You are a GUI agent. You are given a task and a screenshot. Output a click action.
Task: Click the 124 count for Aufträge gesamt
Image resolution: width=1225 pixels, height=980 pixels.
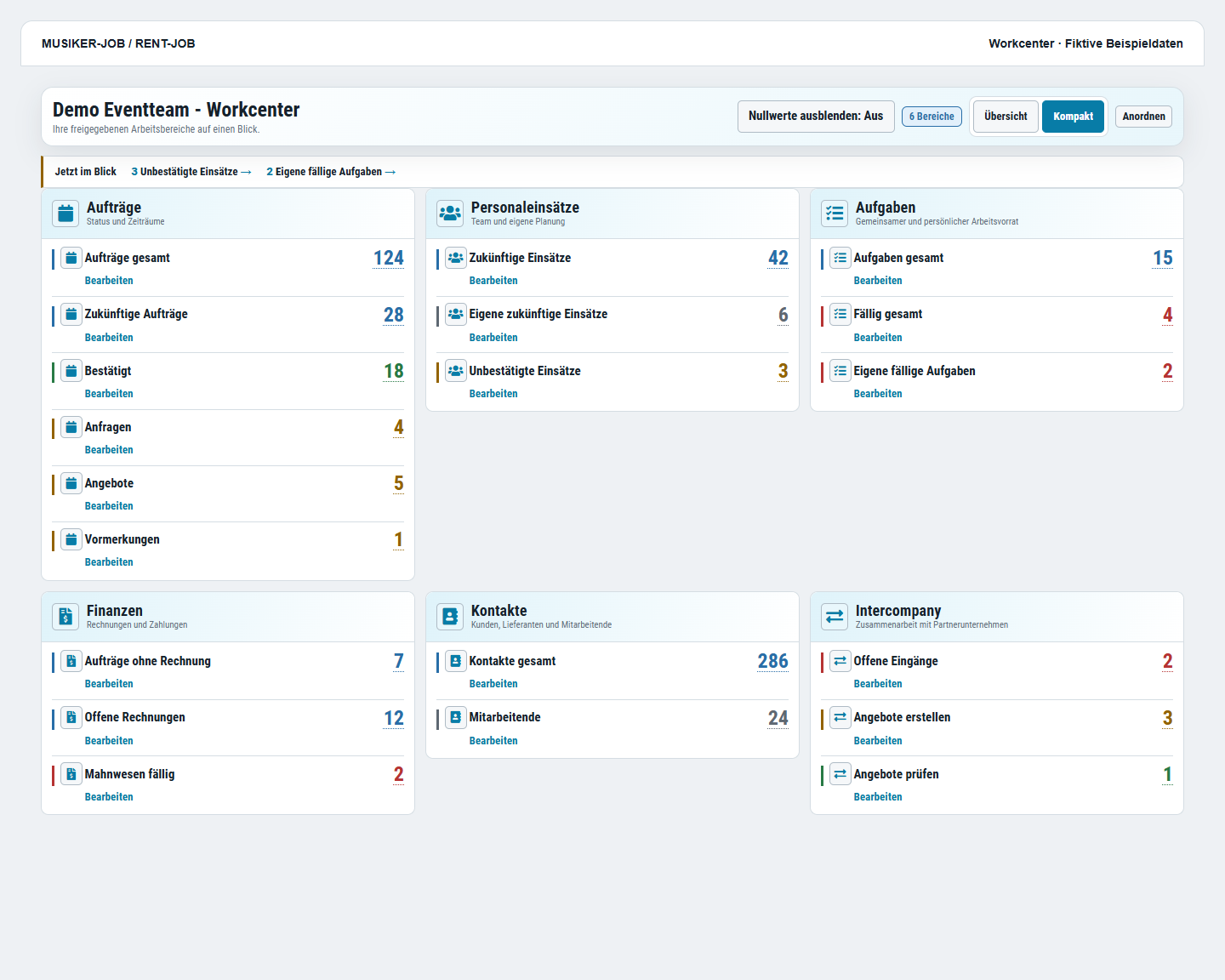pyautogui.click(x=389, y=258)
